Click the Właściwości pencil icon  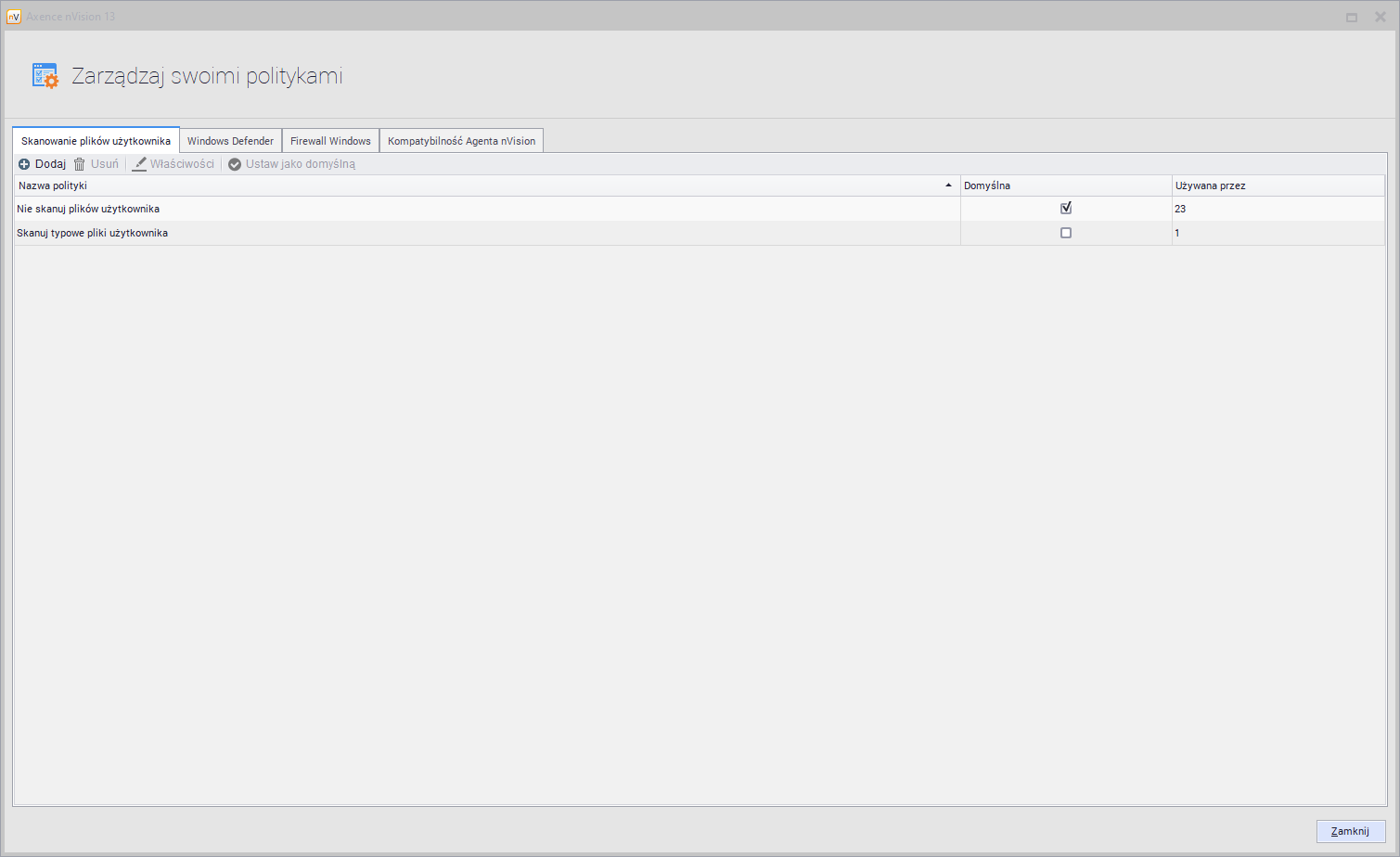tap(139, 164)
